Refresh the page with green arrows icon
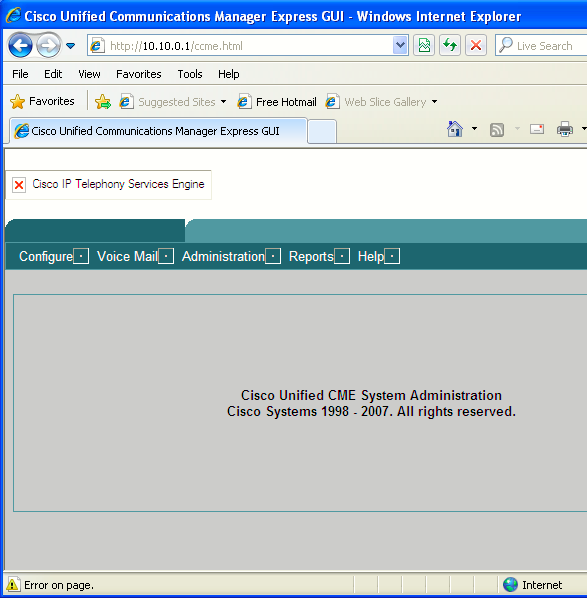 (450, 45)
